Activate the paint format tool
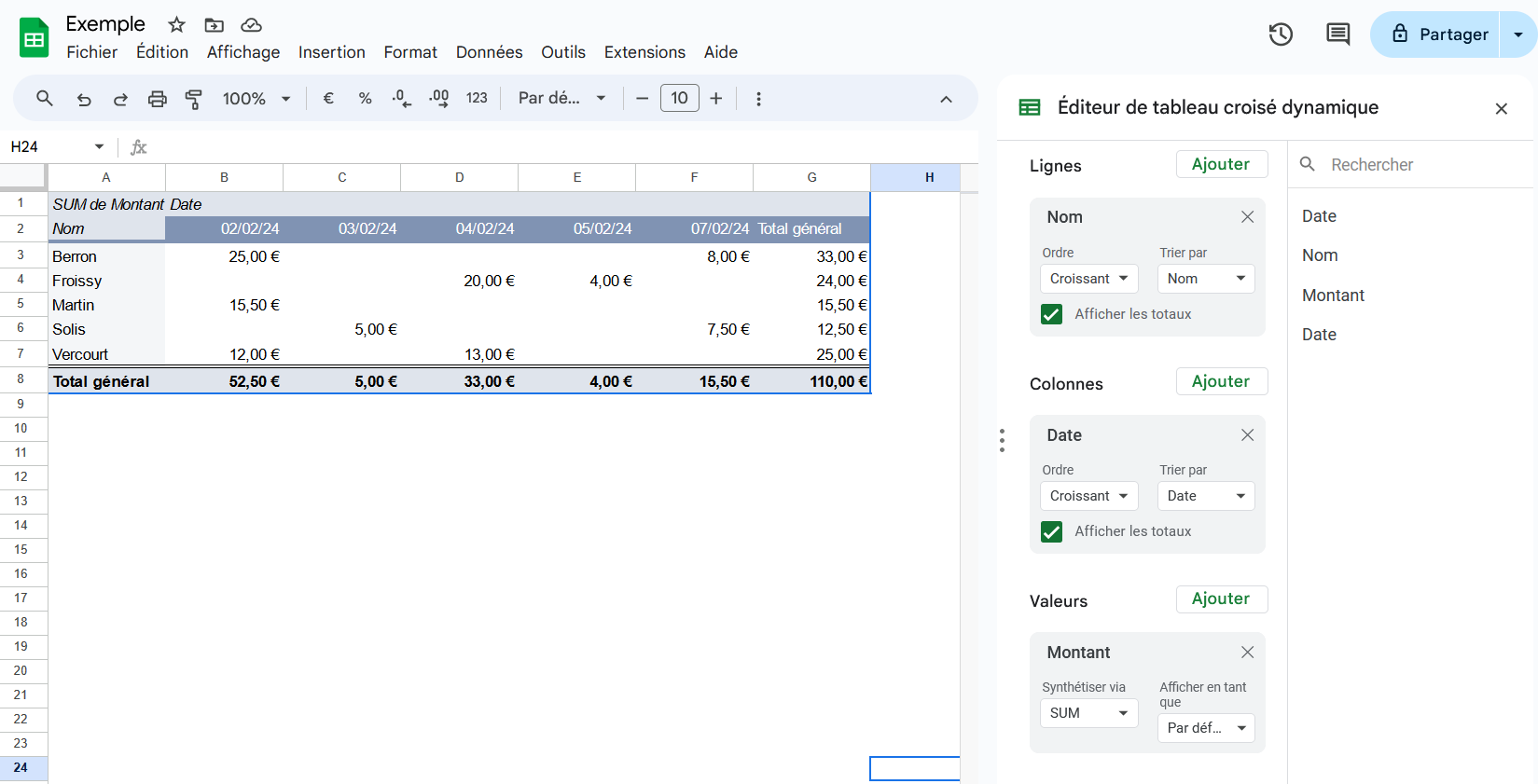 [x=194, y=98]
